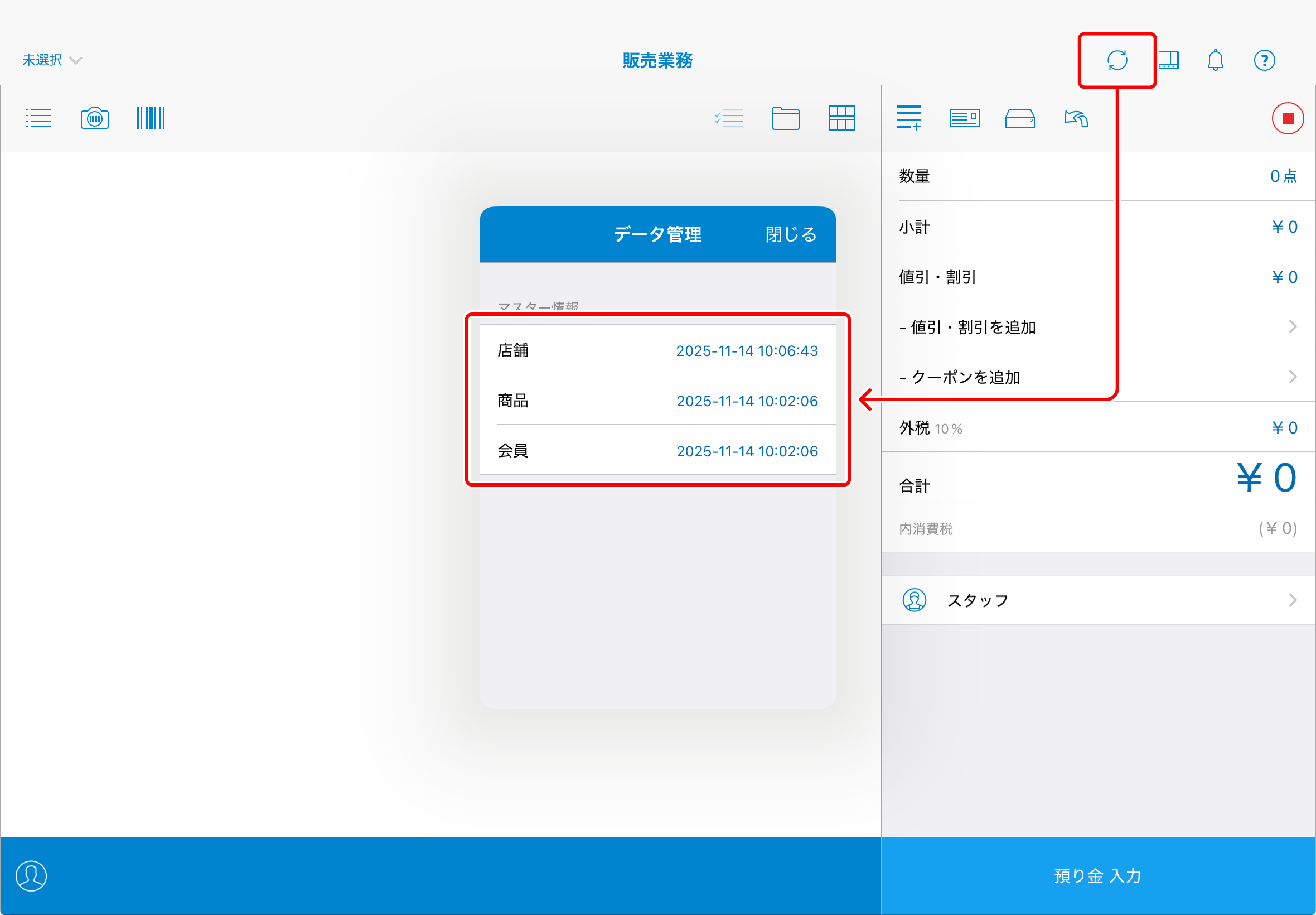Open the cash drawer icon
Screen dimensions: 1316x915
(1020, 119)
